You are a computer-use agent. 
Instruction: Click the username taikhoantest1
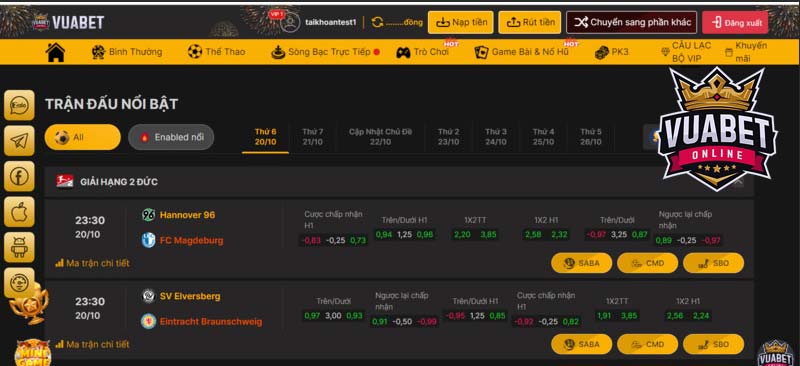point(331,22)
